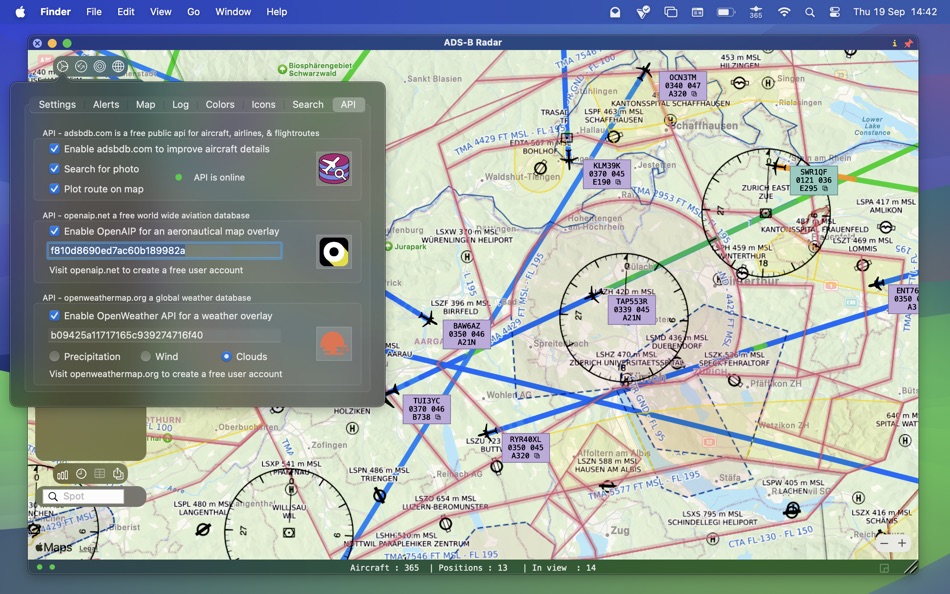Open the Log tab
This screenshot has width=950, height=594.
click(181, 104)
